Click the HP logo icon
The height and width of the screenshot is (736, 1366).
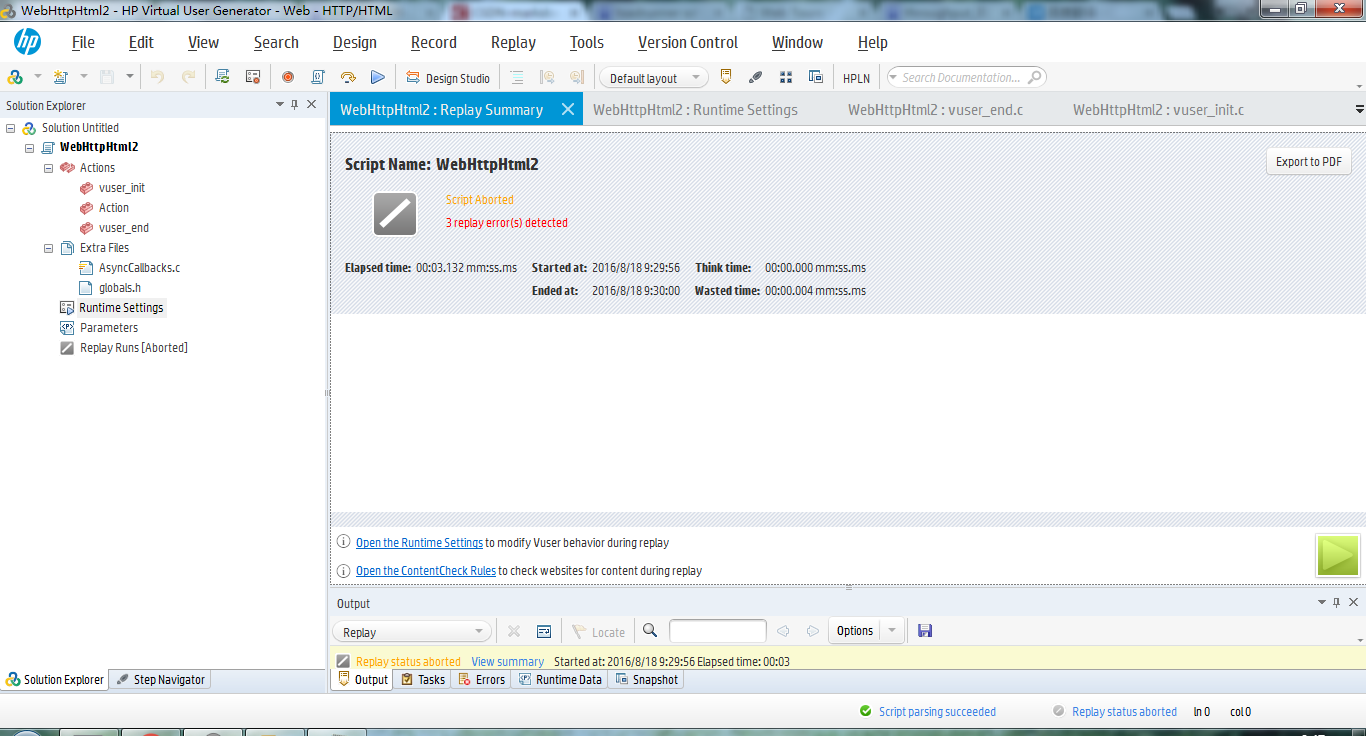(27, 42)
